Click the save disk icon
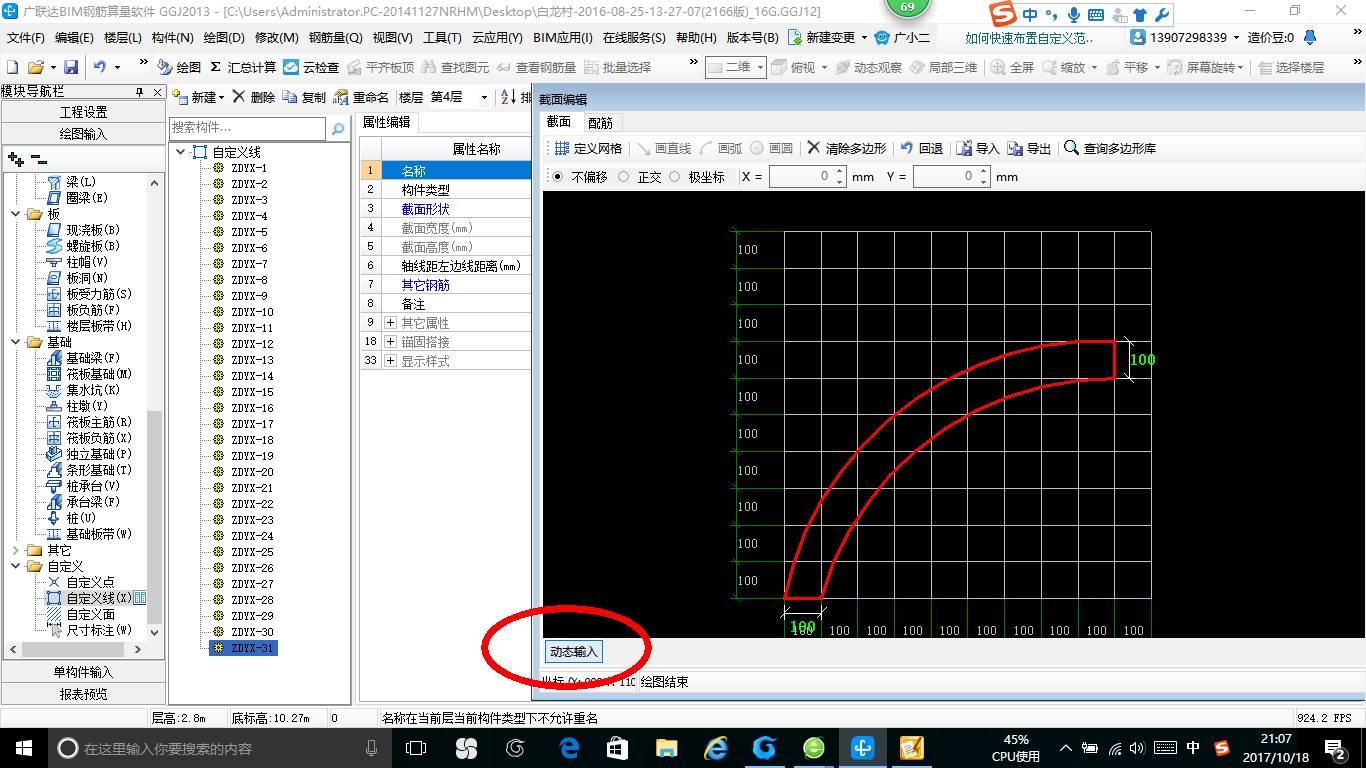This screenshot has width=1366, height=768. (x=71, y=67)
